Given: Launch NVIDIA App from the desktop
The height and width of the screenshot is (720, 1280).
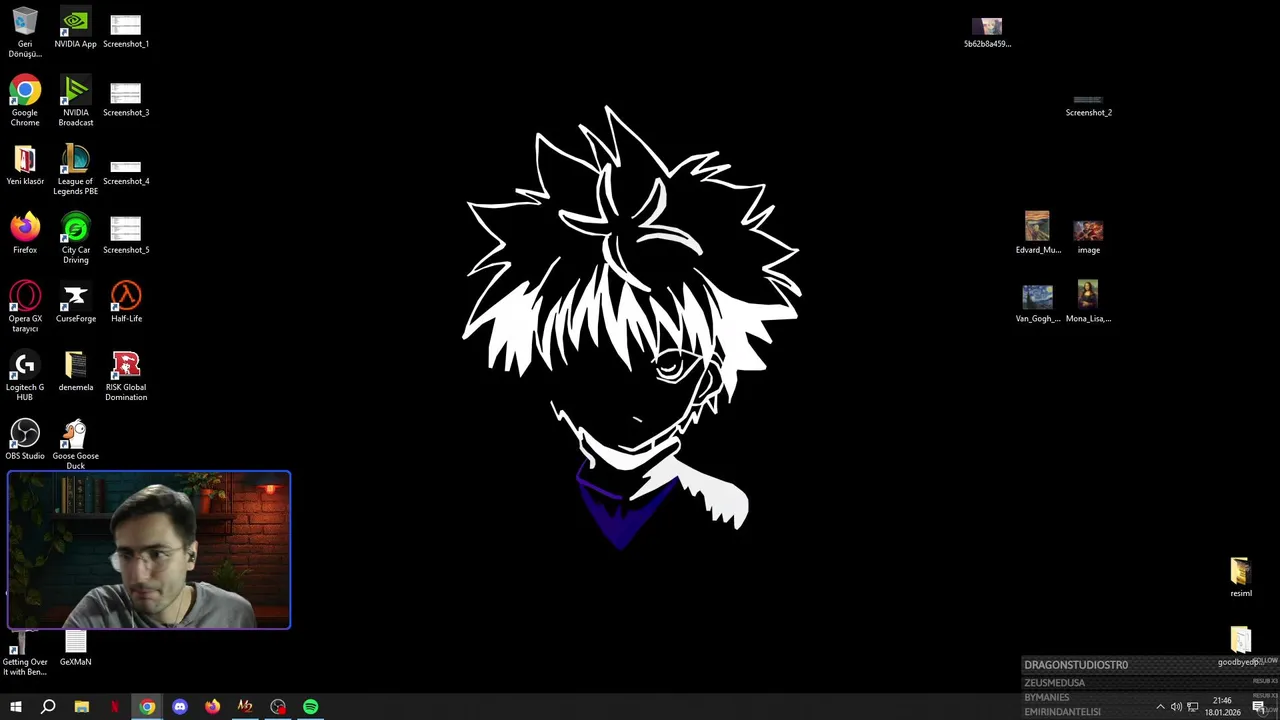Looking at the screenshot, I should pyautogui.click(x=75, y=28).
